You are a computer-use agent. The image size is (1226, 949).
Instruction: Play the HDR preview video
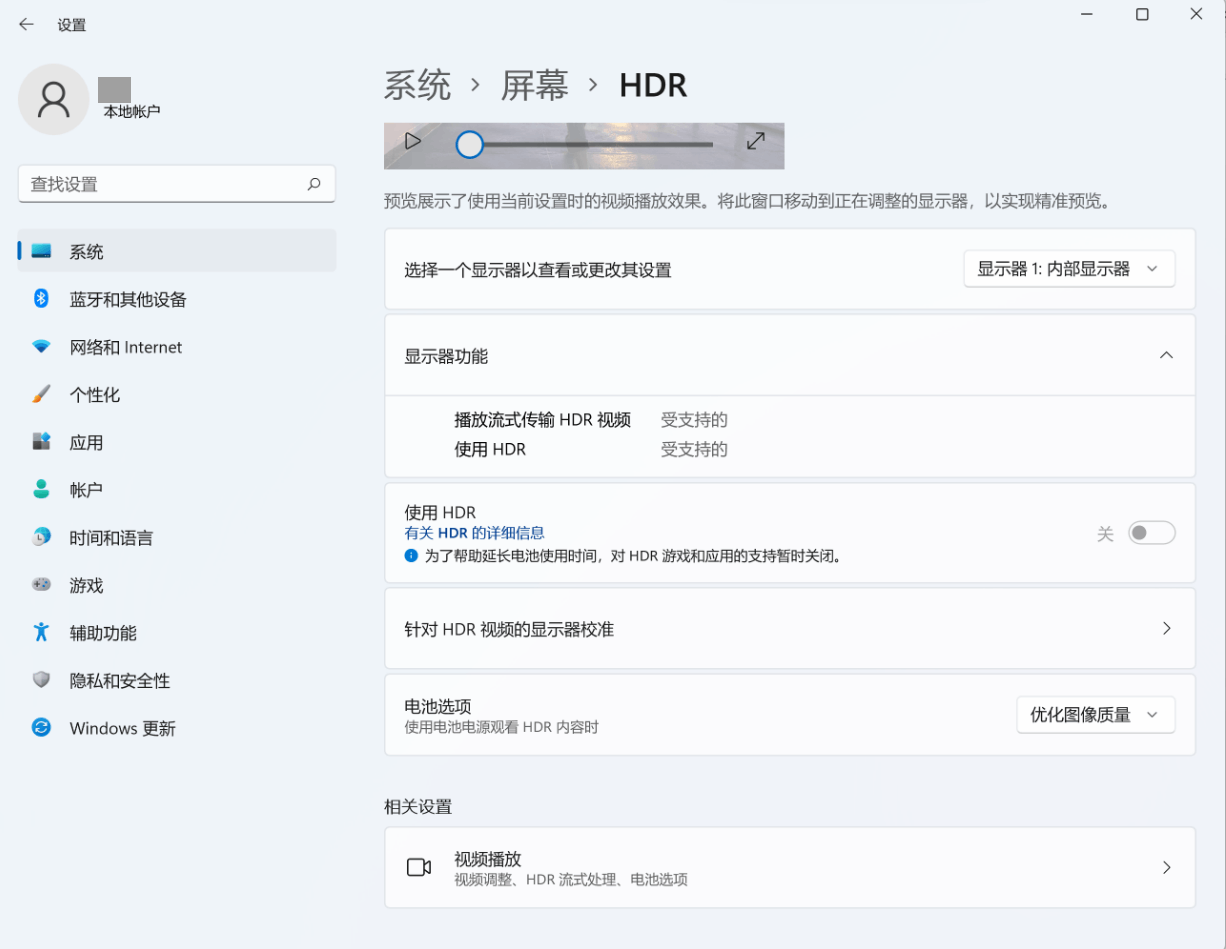coord(412,141)
